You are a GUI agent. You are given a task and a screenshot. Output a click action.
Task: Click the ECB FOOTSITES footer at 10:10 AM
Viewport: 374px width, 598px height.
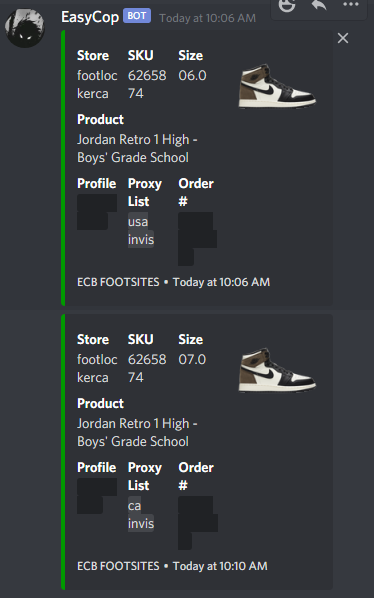coord(172,566)
